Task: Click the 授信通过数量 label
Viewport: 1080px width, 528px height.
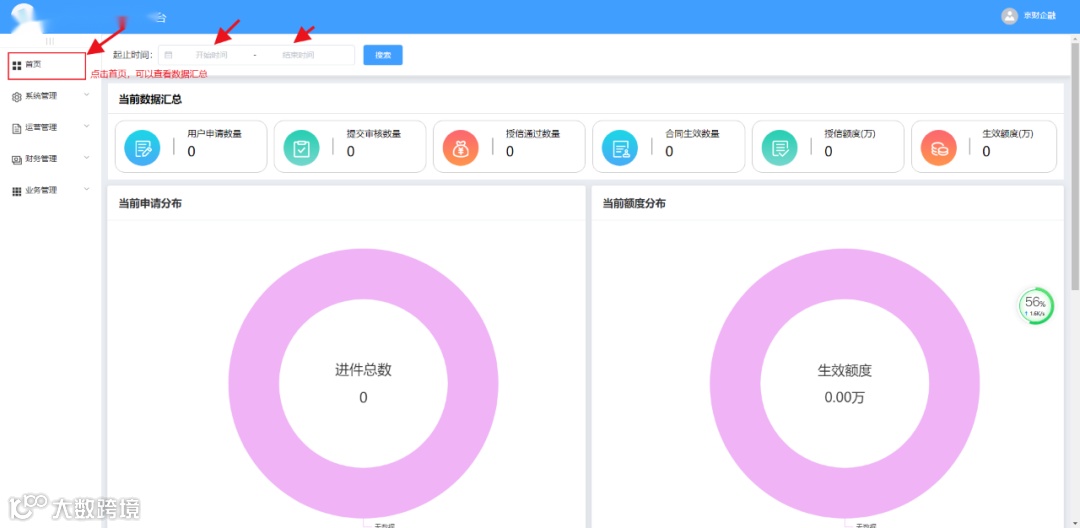Action: [x=533, y=134]
